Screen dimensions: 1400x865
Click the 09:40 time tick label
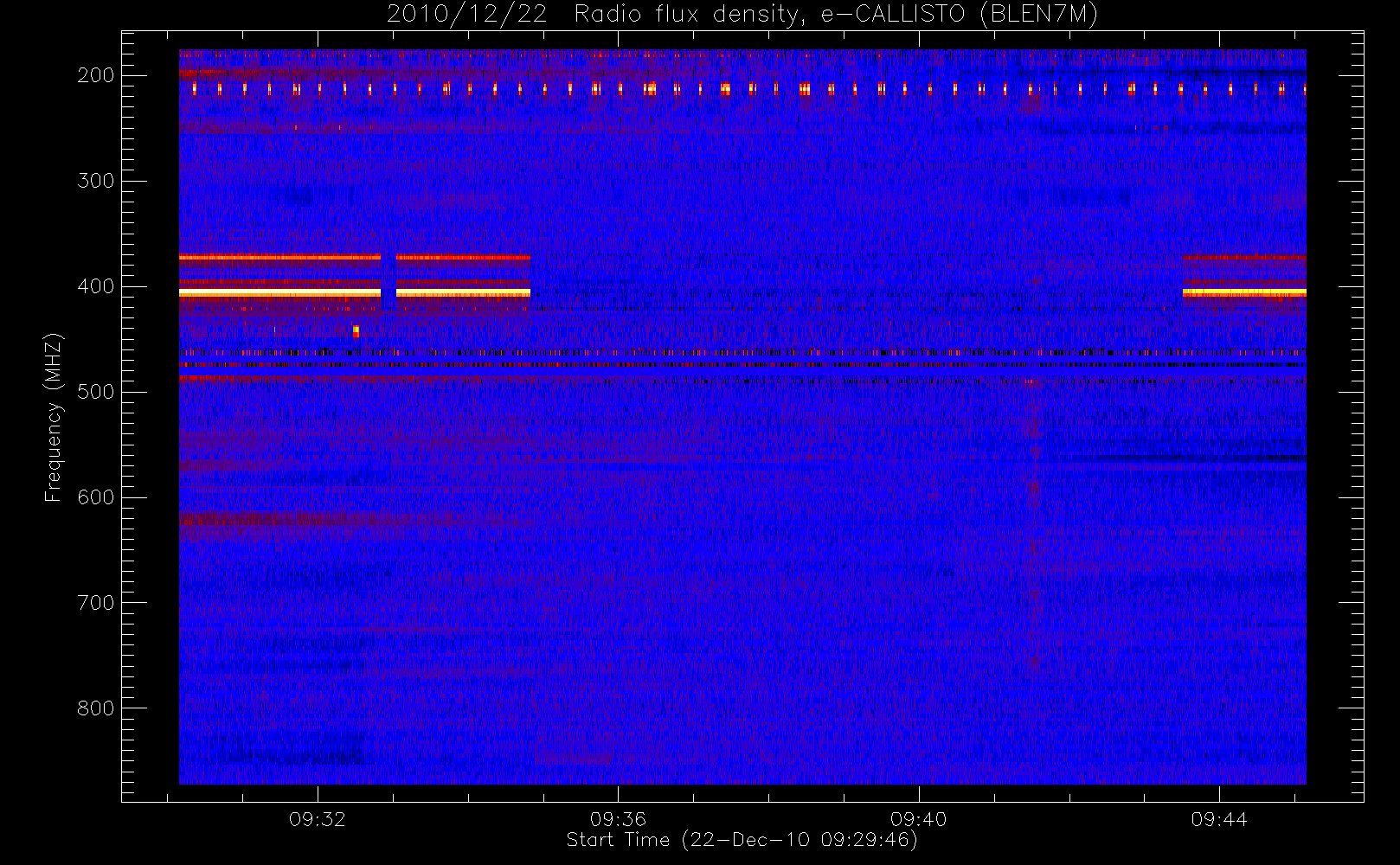point(918,819)
